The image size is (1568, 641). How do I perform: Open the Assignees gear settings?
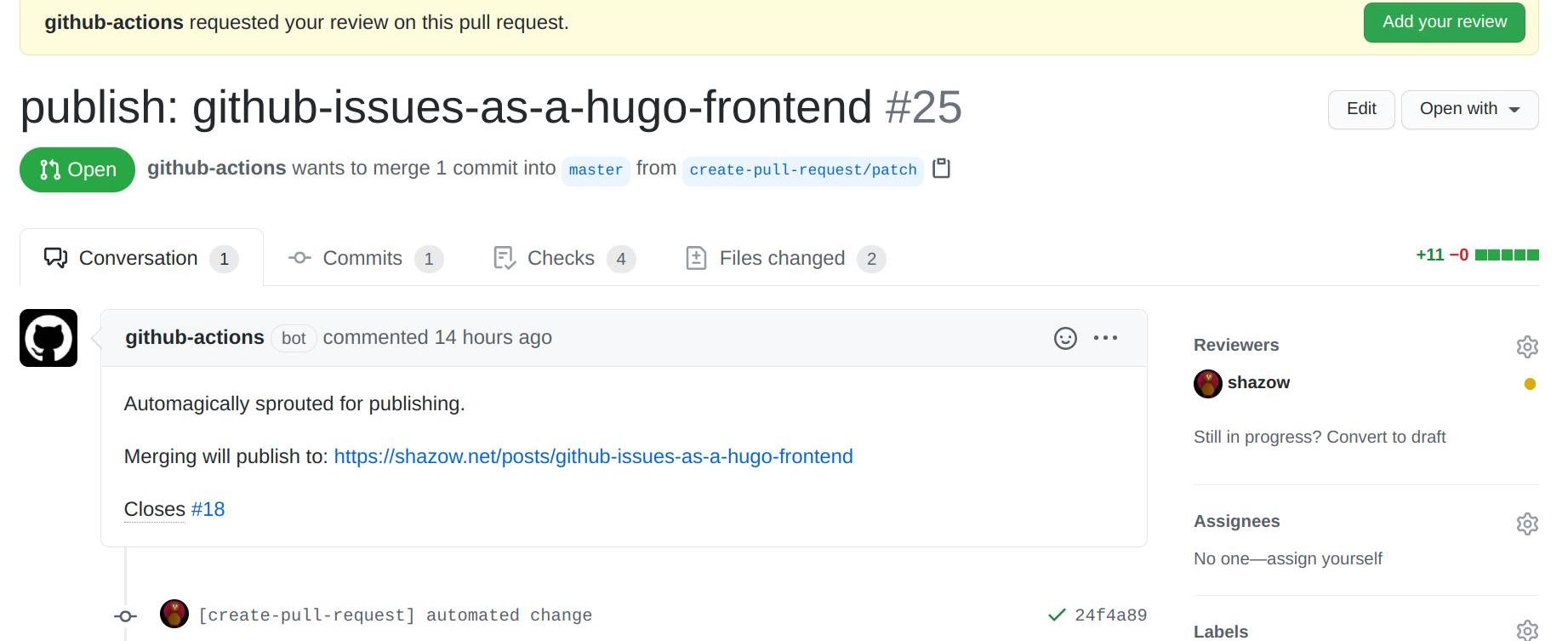tap(1527, 524)
